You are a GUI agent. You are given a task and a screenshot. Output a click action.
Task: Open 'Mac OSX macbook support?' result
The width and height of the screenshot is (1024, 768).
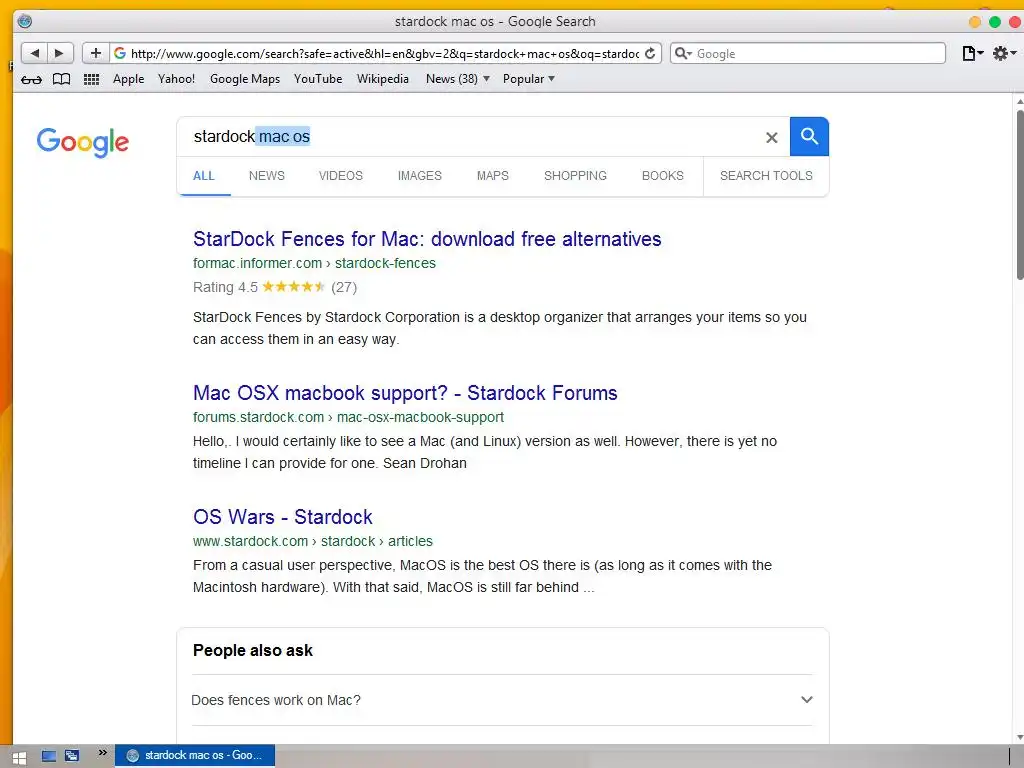point(405,393)
